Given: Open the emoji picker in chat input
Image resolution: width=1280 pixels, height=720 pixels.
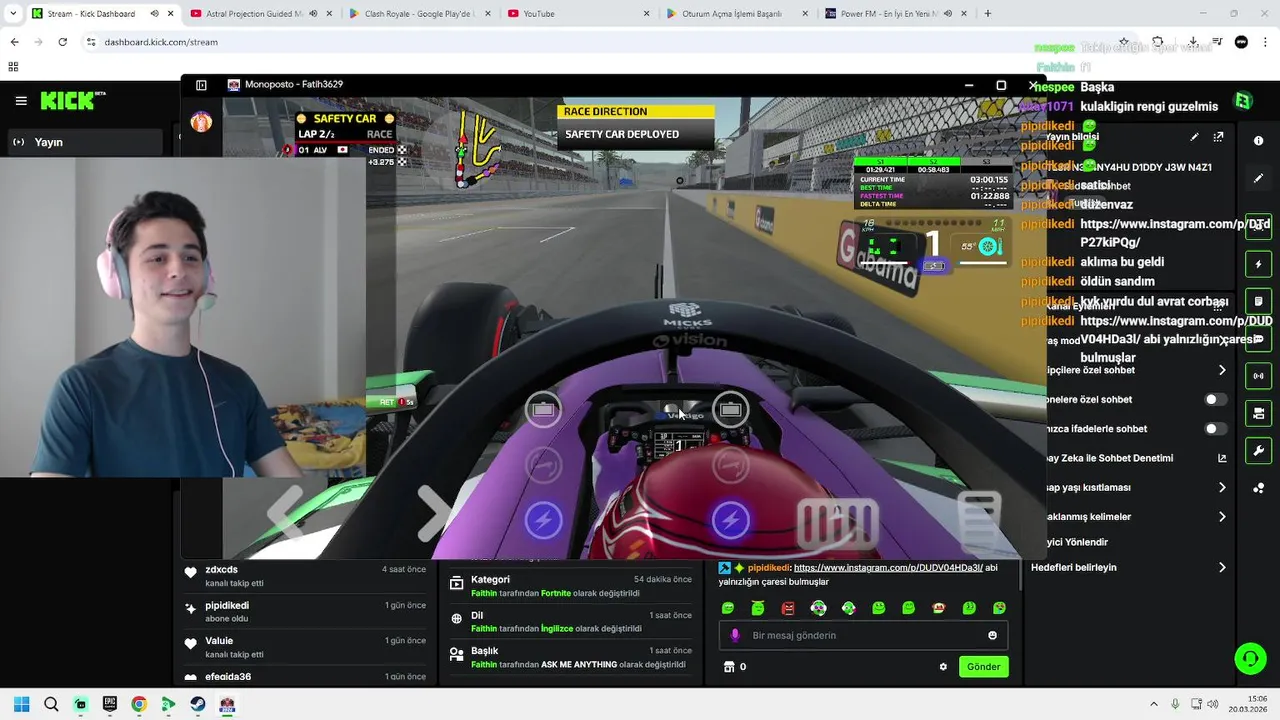Looking at the screenshot, I should pos(992,635).
